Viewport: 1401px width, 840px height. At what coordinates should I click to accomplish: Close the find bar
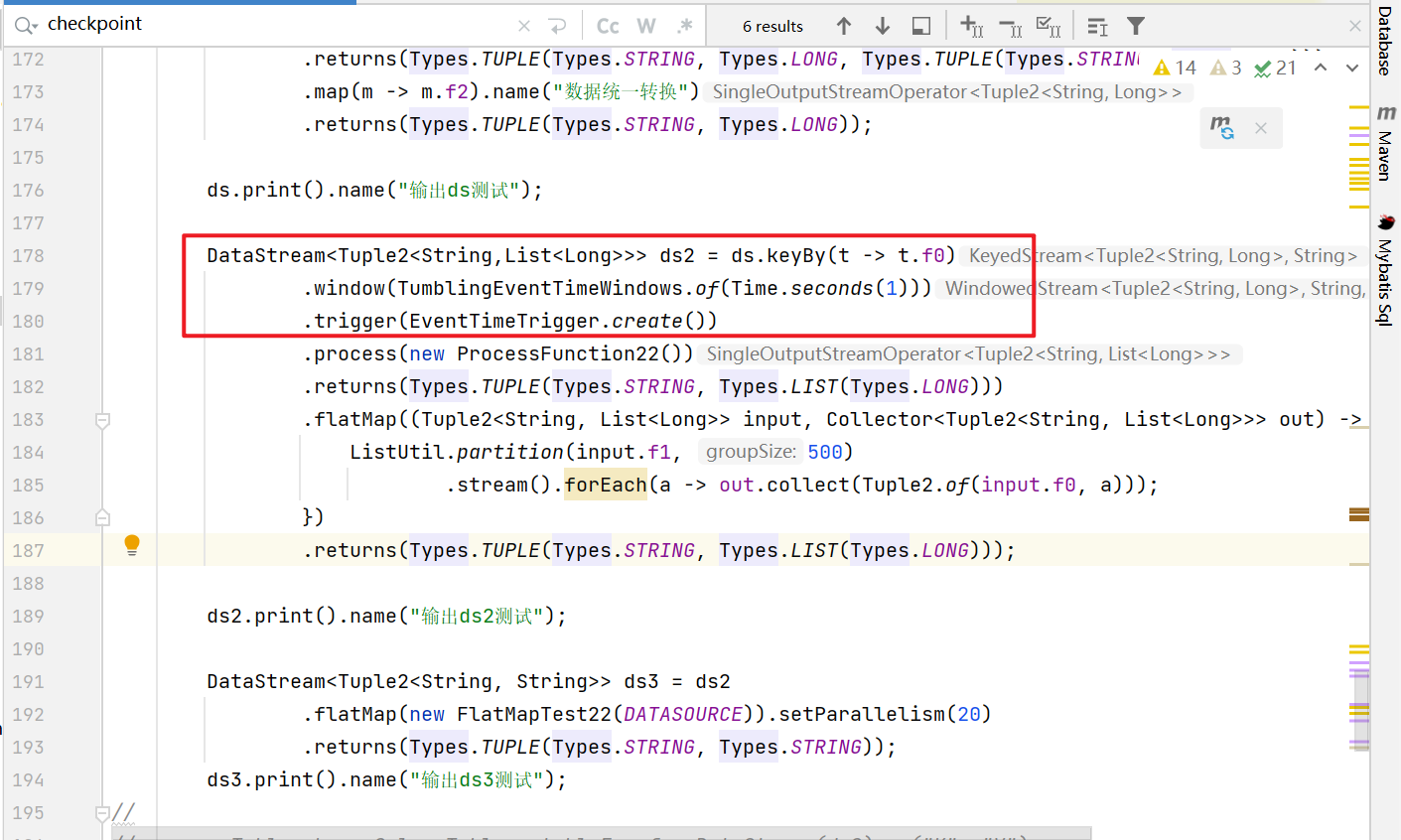[1355, 26]
